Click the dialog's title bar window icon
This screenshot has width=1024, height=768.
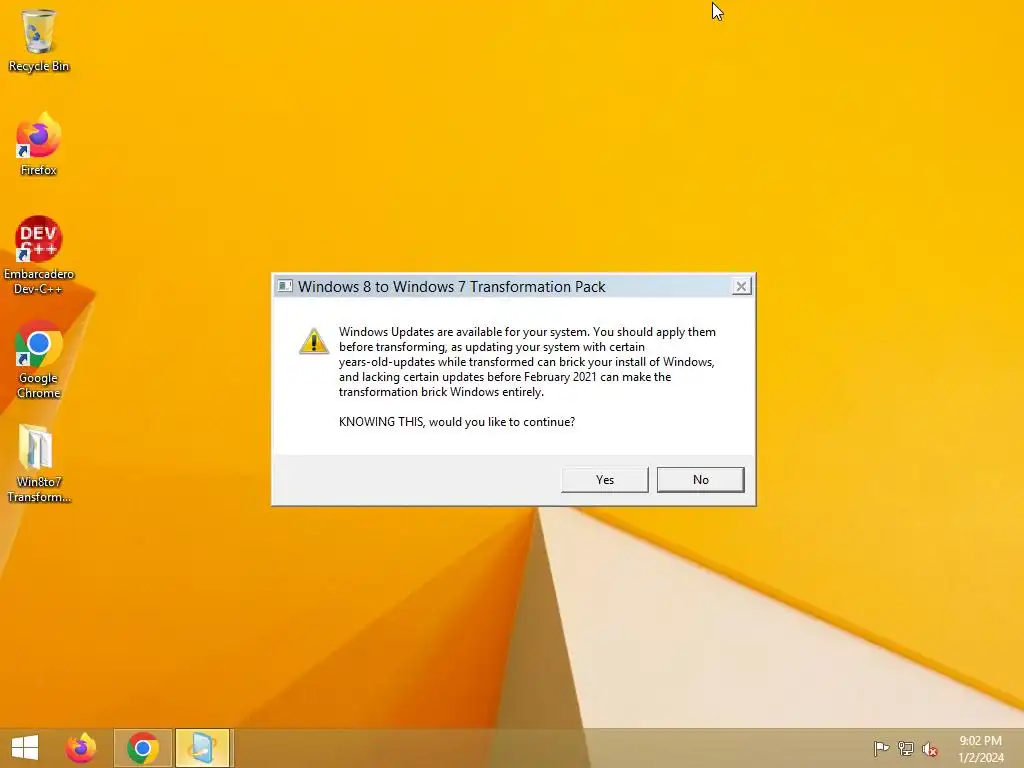tap(285, 286)
